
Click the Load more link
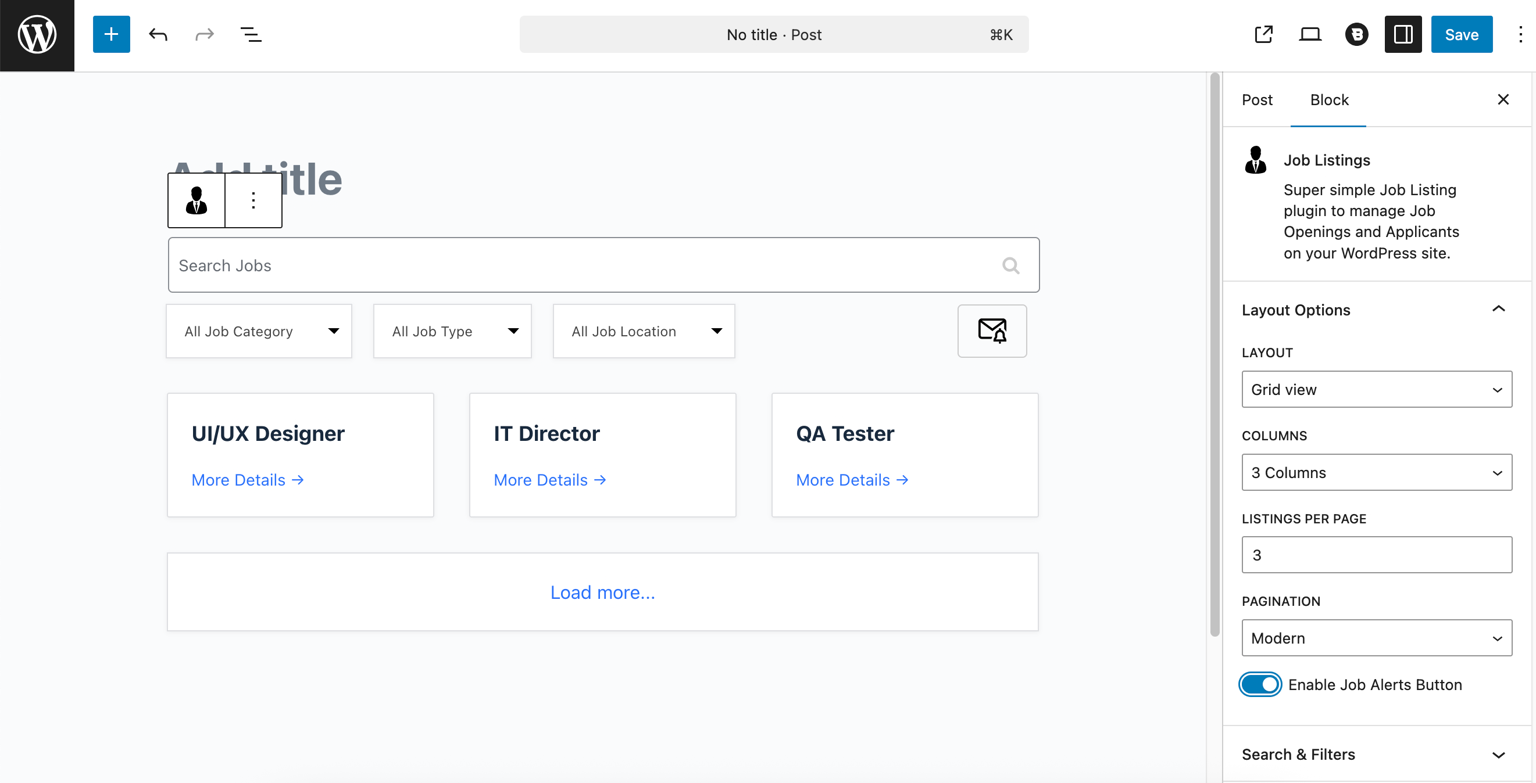602,593
